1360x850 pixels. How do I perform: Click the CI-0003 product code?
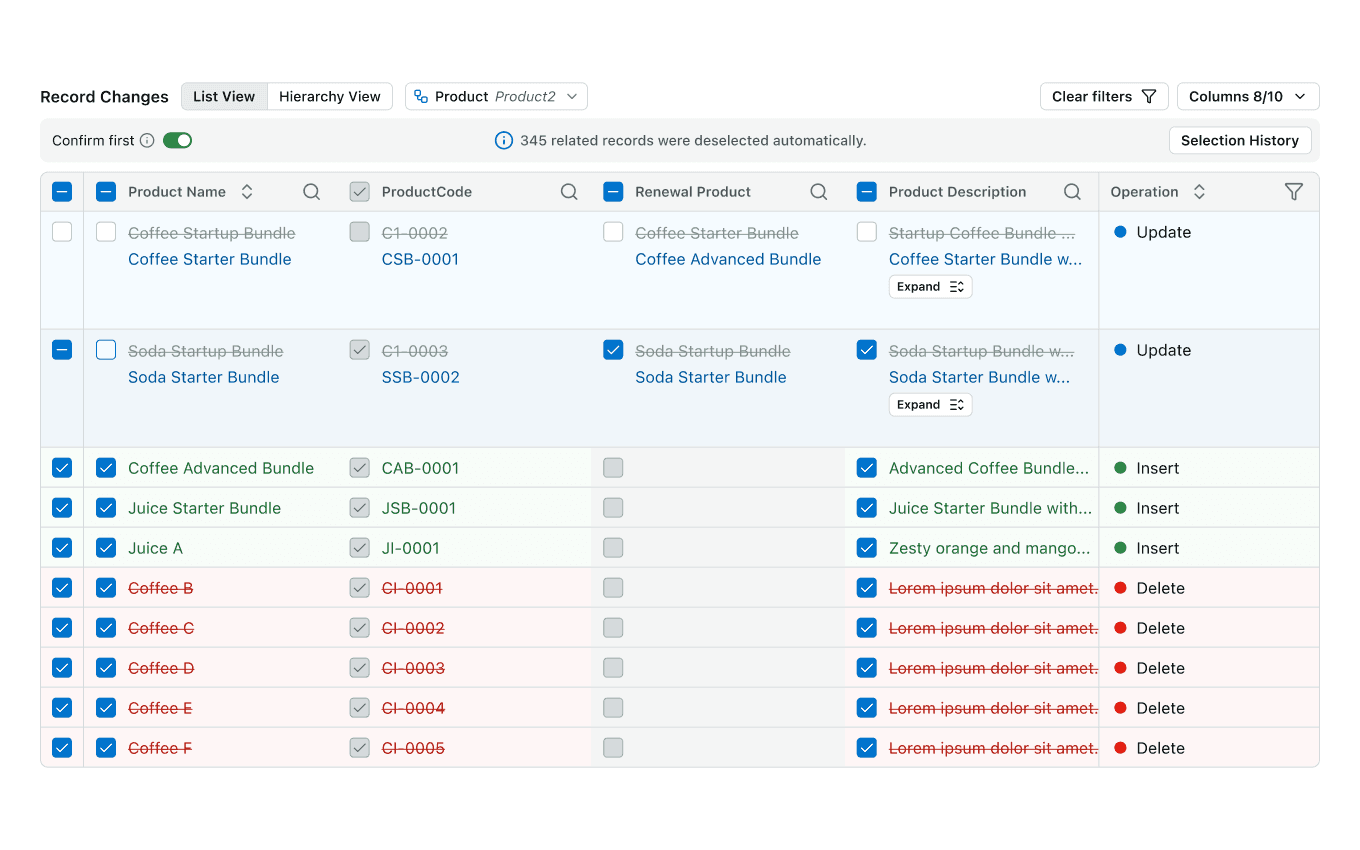[413, 668]
